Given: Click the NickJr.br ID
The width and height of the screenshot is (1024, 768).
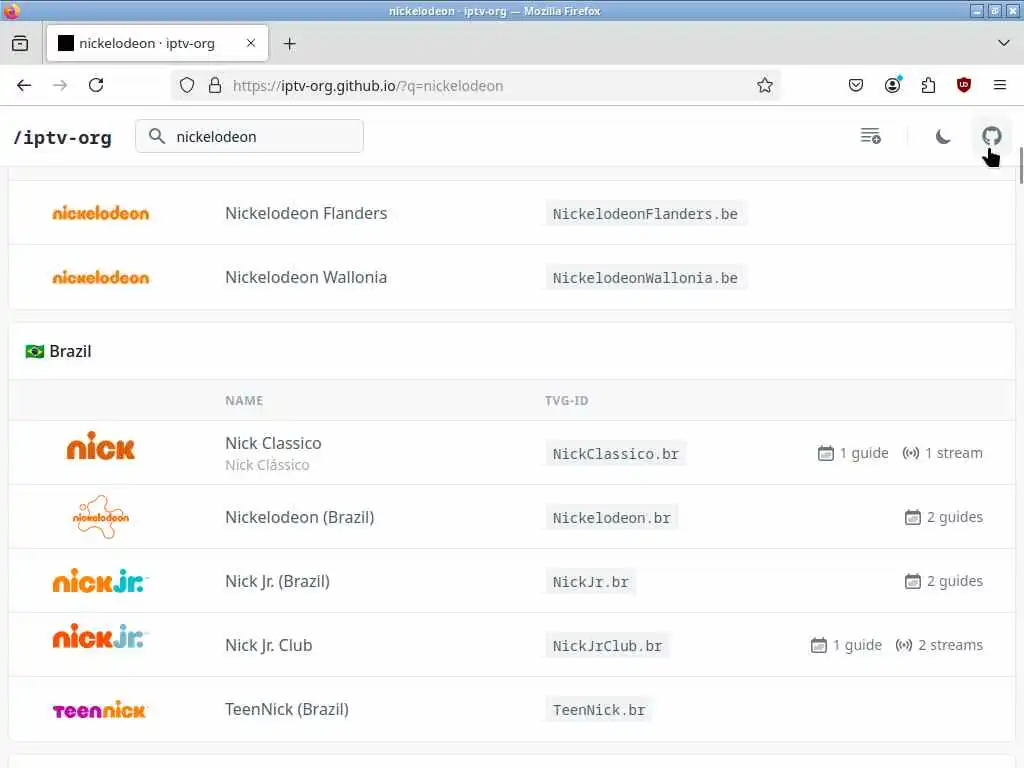Looking at the screenshot, I should point(590,582).
